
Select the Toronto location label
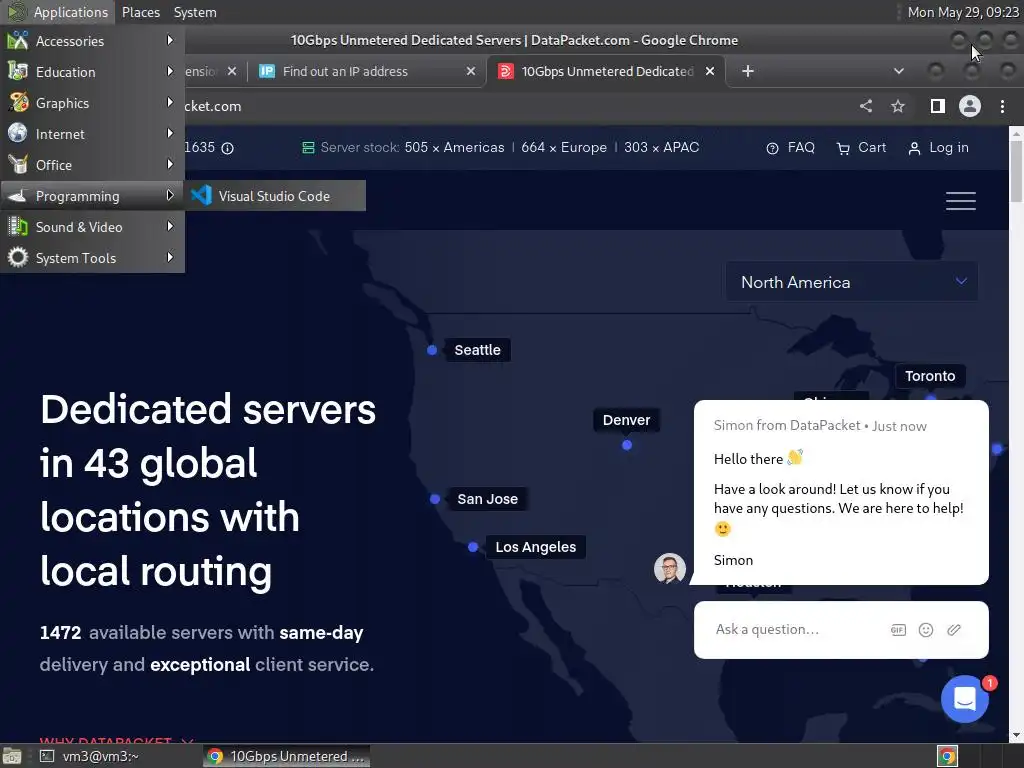click(x=930, y=376)
